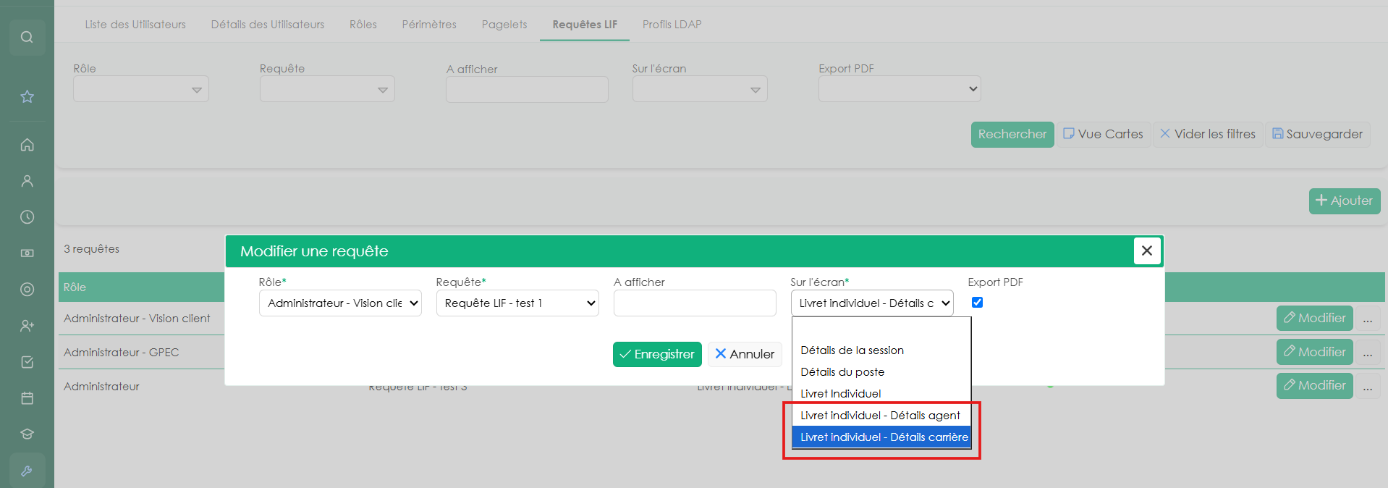Choose Détails du poste option
This screenshot has height=488, width=1388.
(x=881, y=372)
